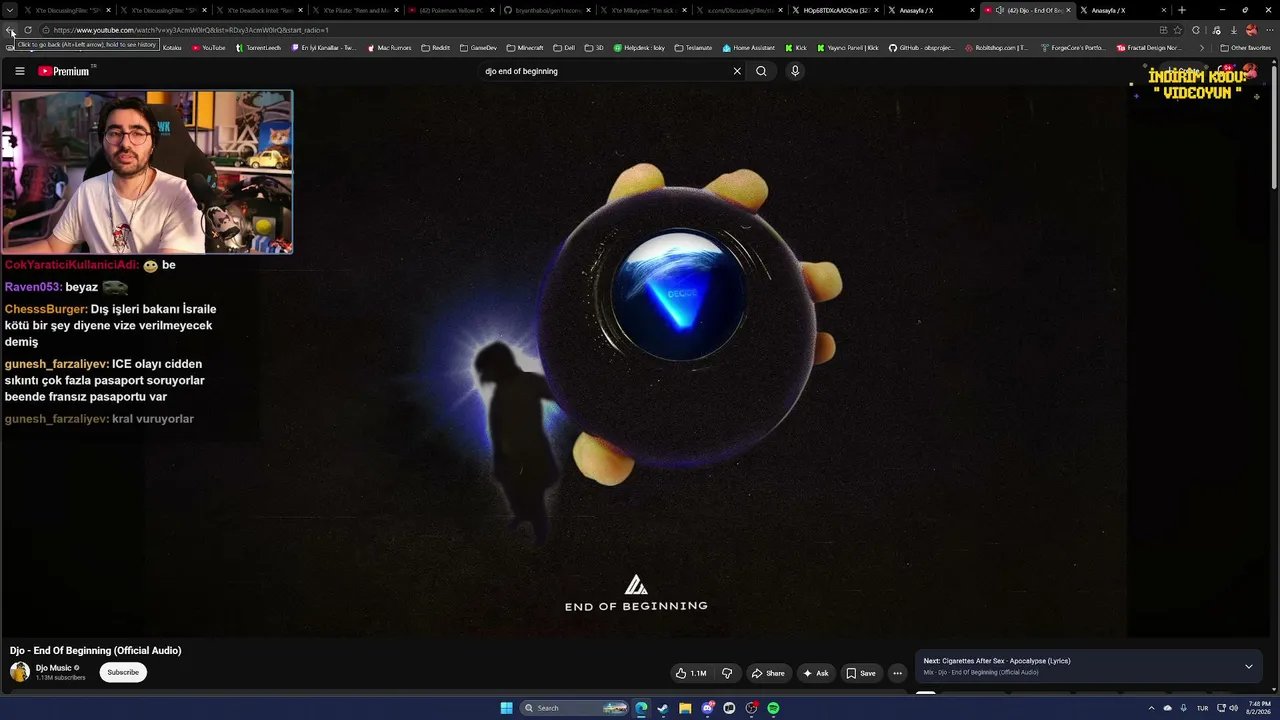Open the YouTube guide hamburger menu
This screenshot has width=1280, height=720.
pyautogui.click(x=19, y=71)
